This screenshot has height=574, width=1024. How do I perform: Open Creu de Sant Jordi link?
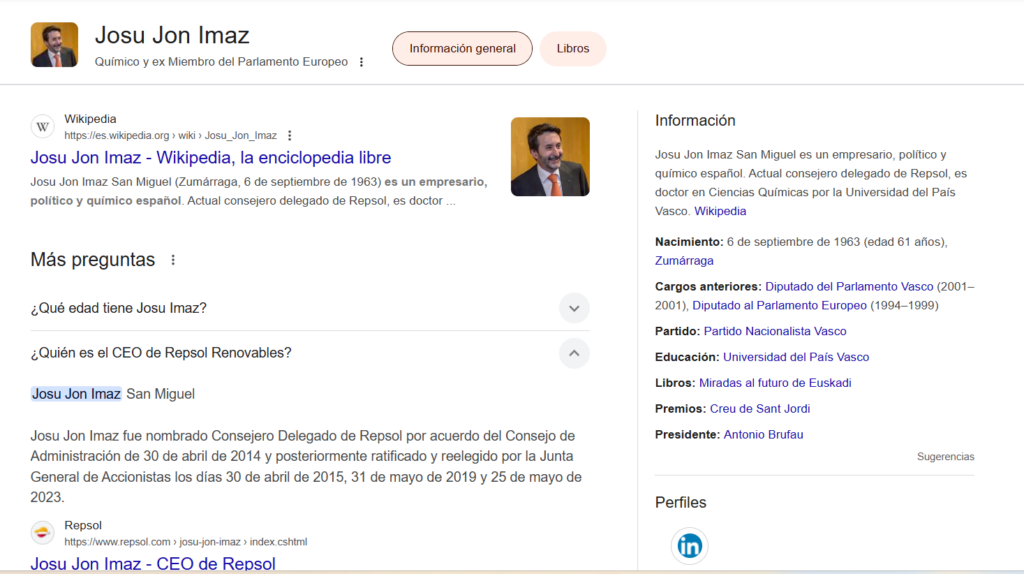click(760, 409)
